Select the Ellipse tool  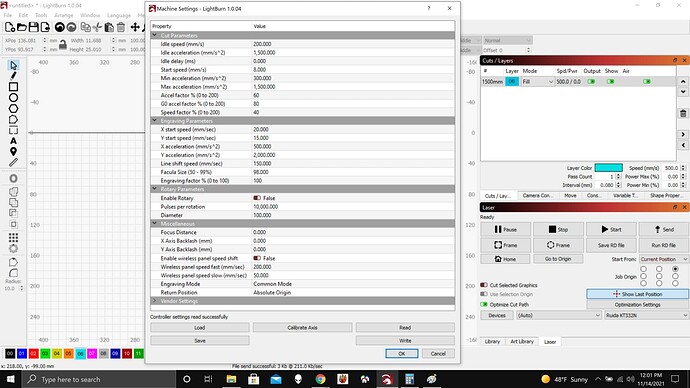point(14,98)
